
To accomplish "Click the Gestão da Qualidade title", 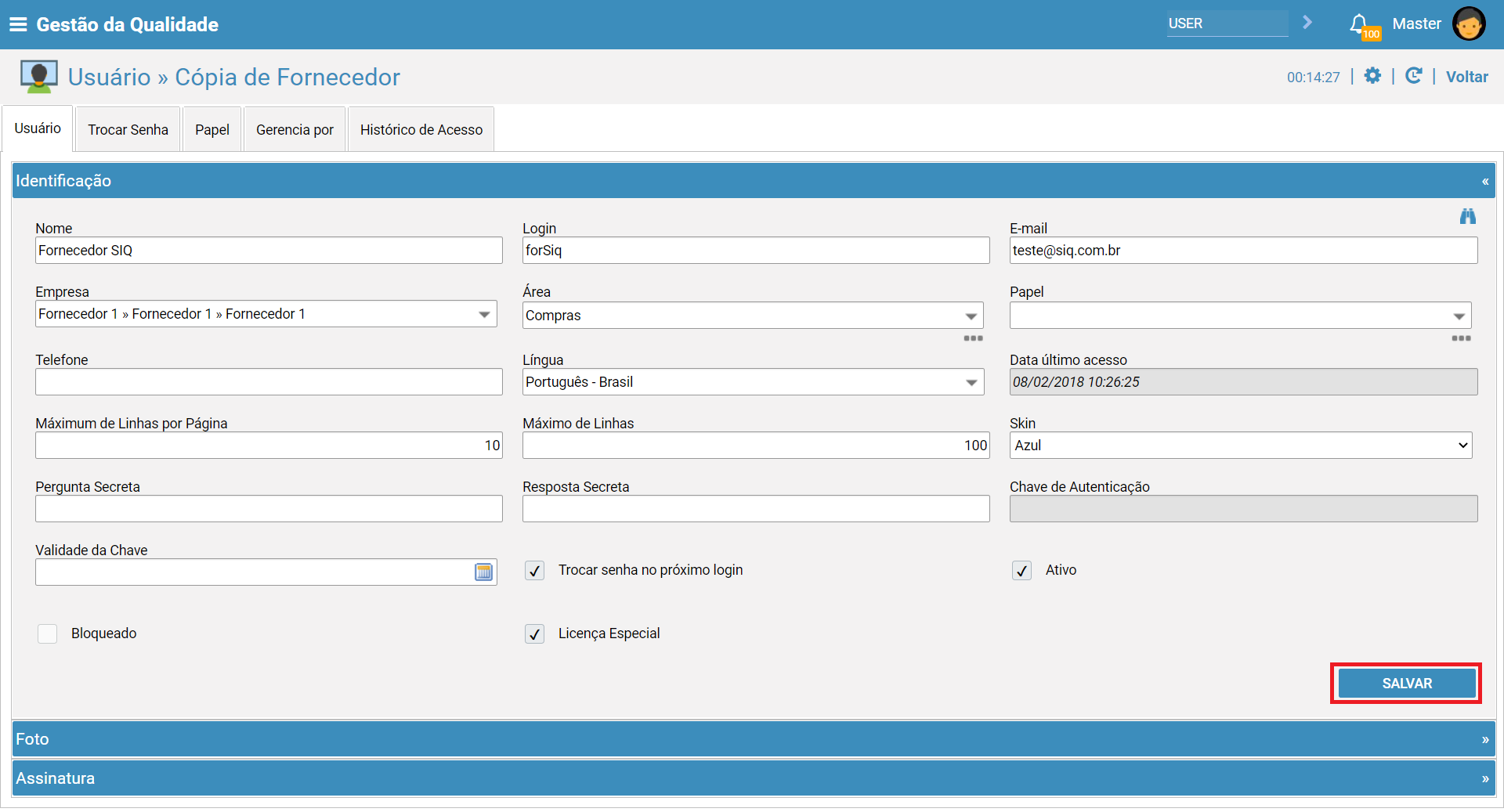I will point(127,24).
